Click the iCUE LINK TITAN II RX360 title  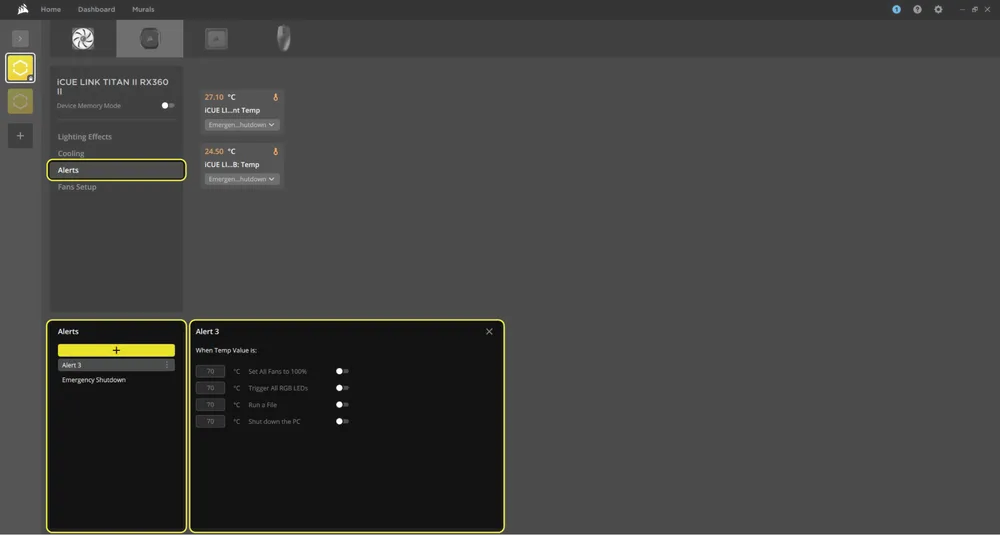click(x=112, y=86)
